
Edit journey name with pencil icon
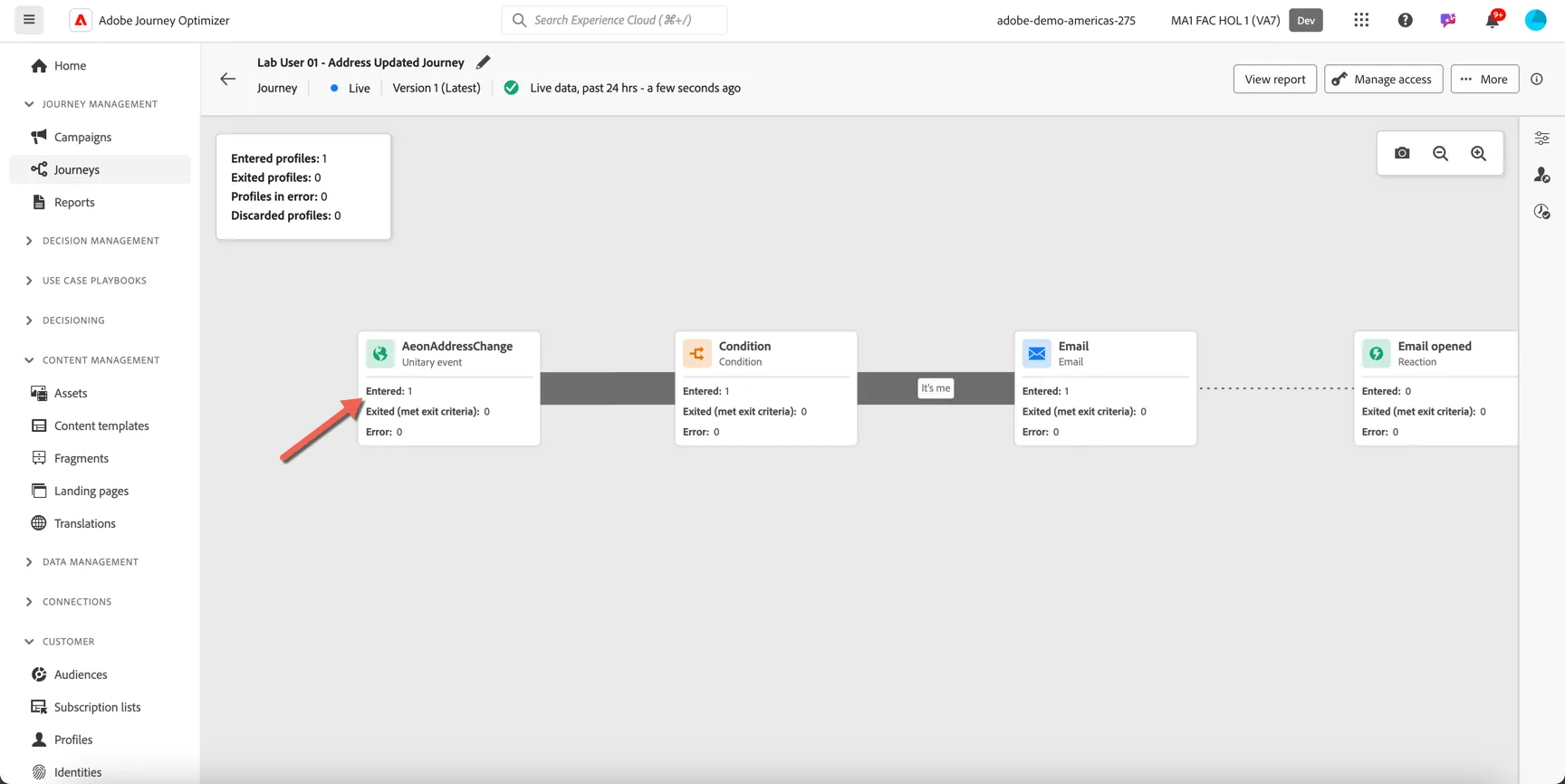coord(483,62)
